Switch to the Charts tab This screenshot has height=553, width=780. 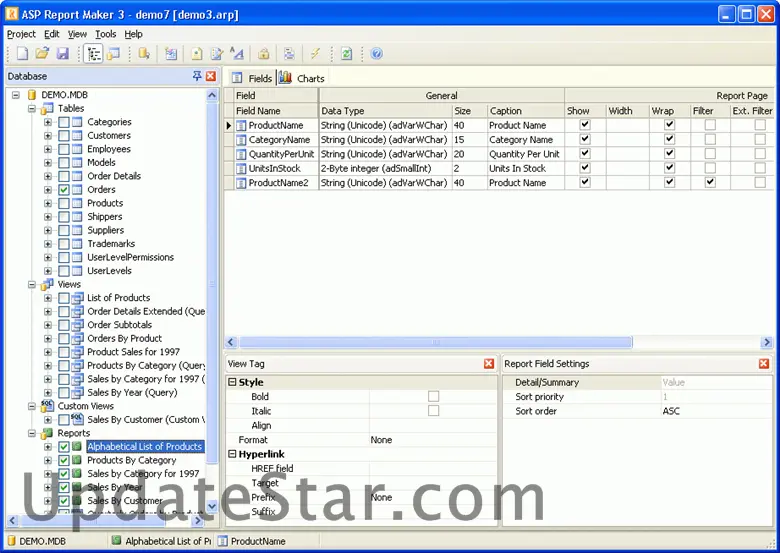302,78
